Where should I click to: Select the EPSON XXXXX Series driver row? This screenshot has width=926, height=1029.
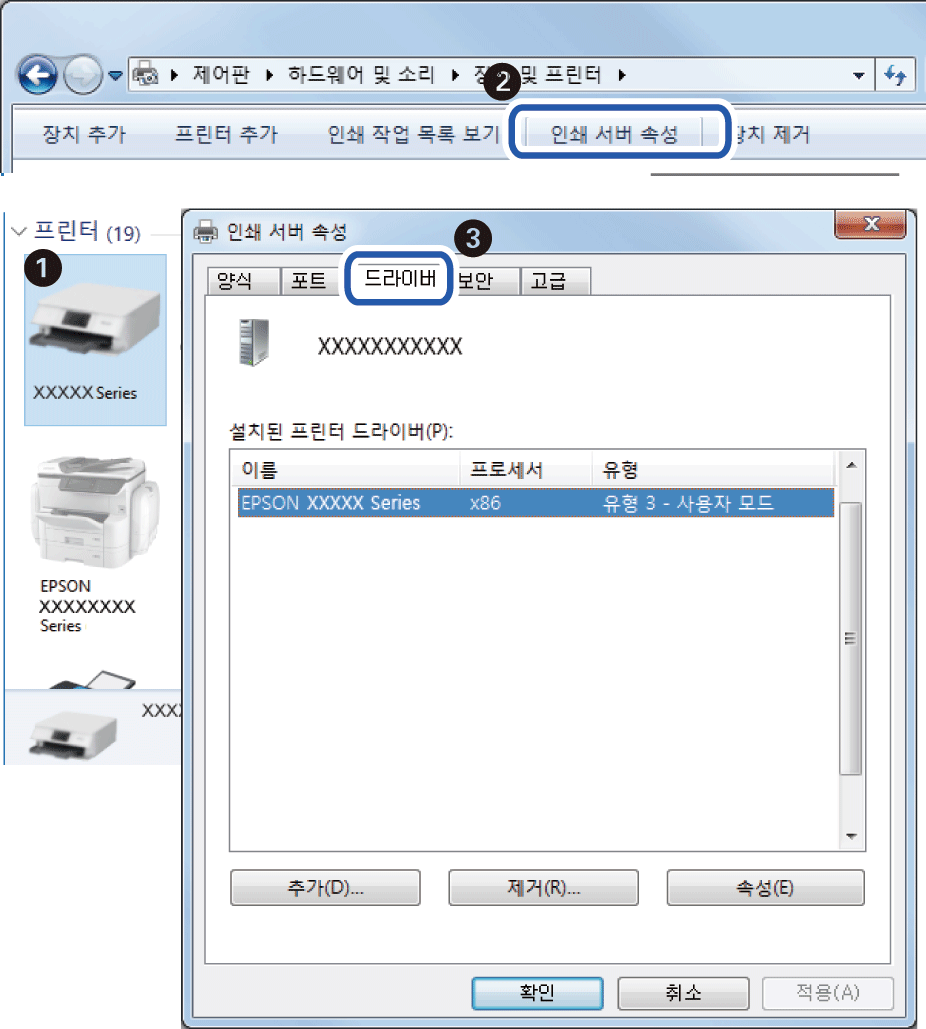tap(535, 503)
